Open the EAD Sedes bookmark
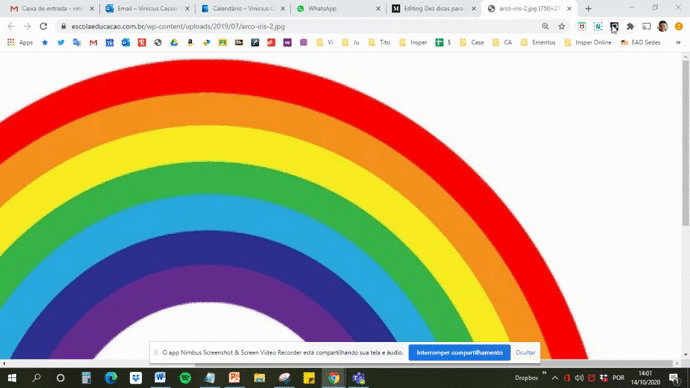The image size is (690, 388). coord(641,43)
